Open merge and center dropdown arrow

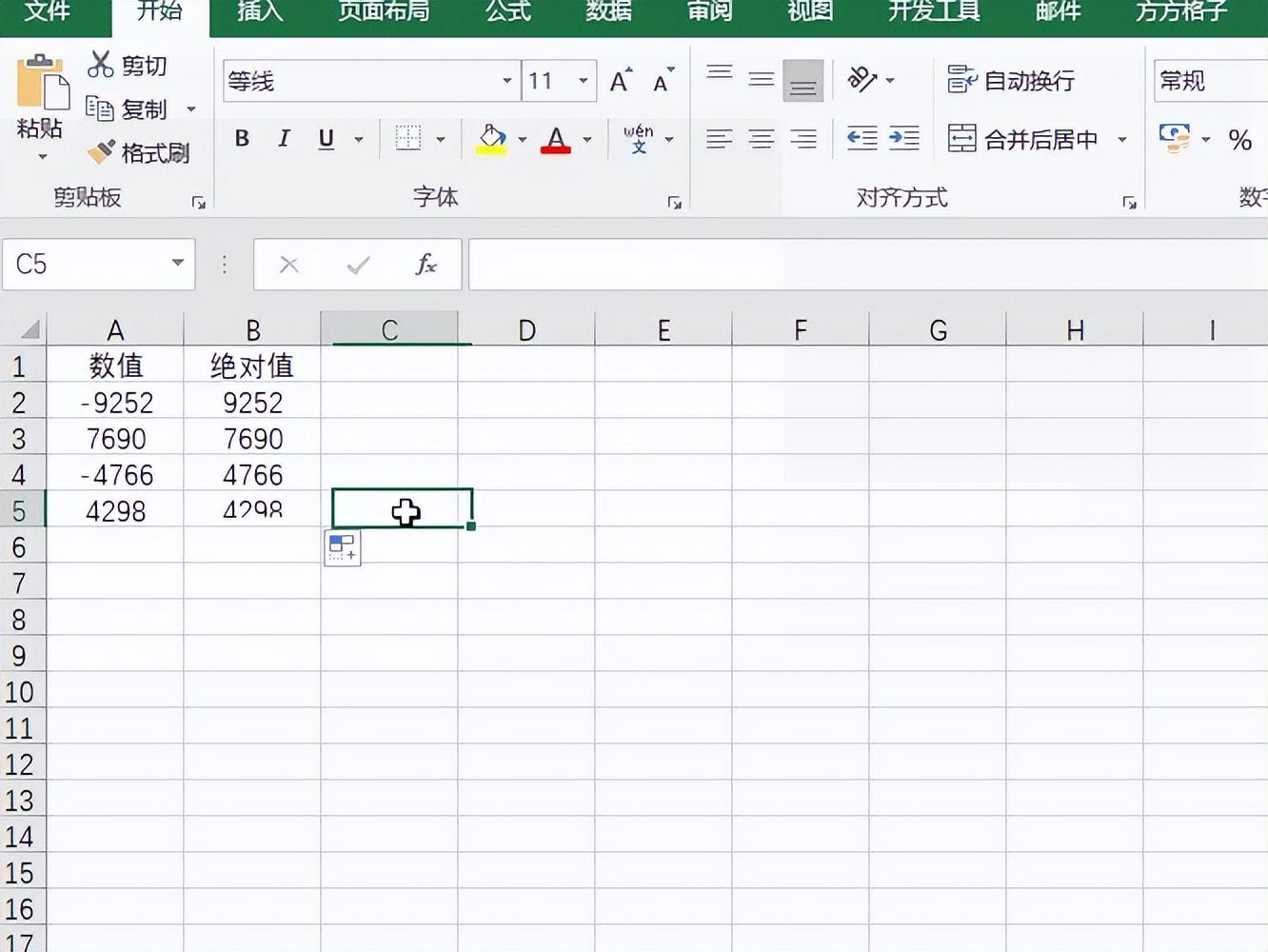coord(1122,140)
